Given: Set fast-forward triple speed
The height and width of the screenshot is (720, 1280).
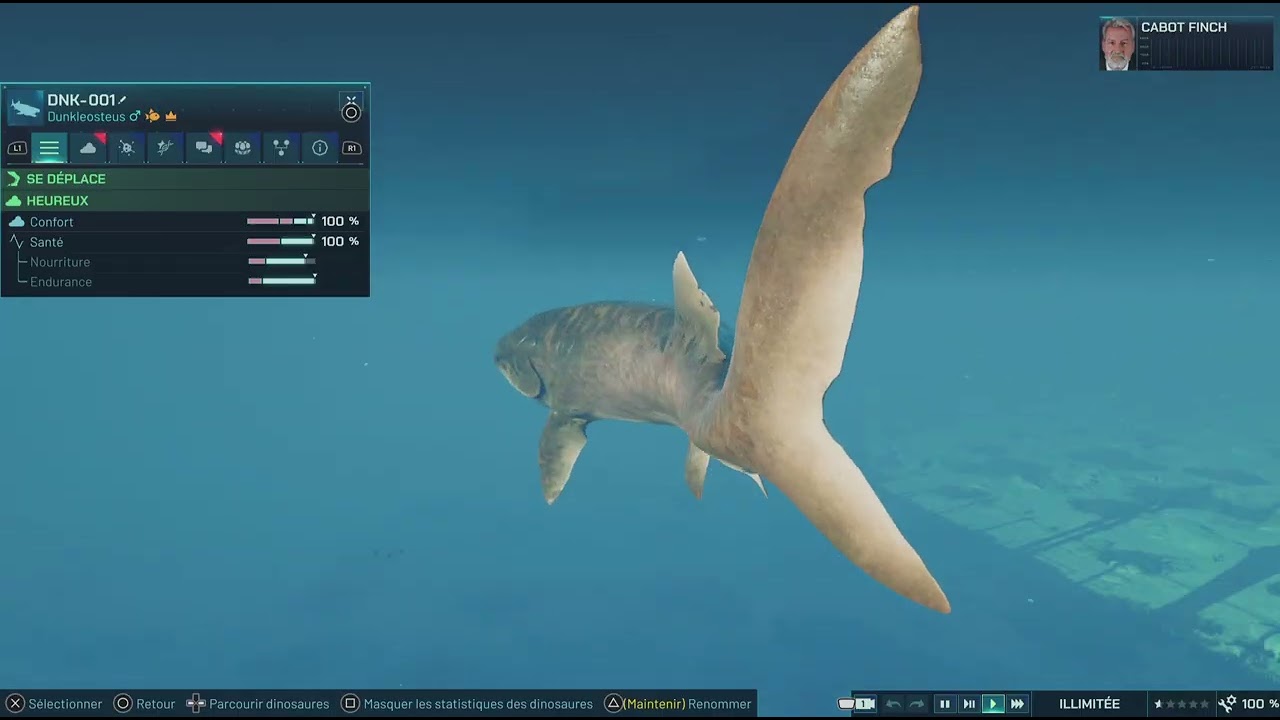Looking at the screenshot, I should (1017, 704).
